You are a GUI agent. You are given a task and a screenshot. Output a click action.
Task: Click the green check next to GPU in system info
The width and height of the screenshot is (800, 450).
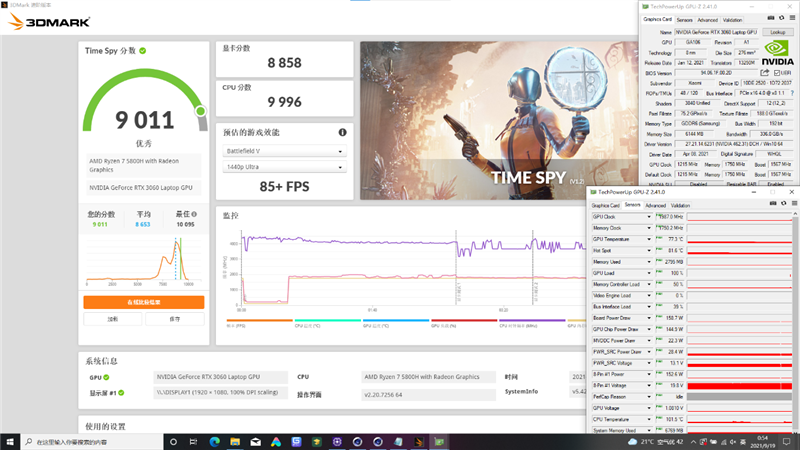(106, 378)
